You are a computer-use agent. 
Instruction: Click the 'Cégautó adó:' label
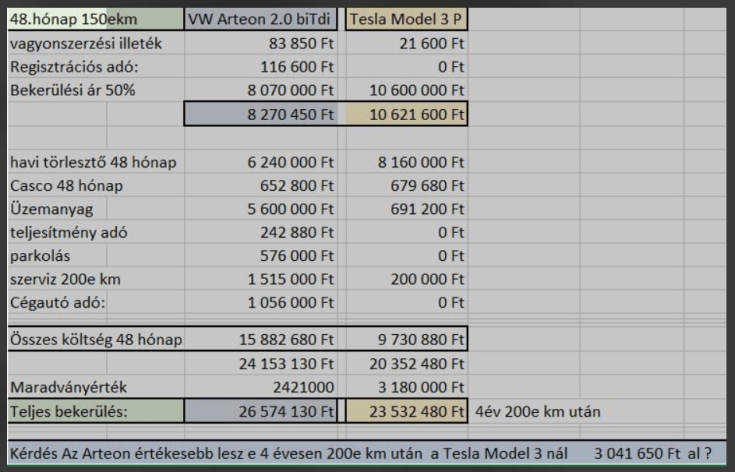[x=58, y=303]
